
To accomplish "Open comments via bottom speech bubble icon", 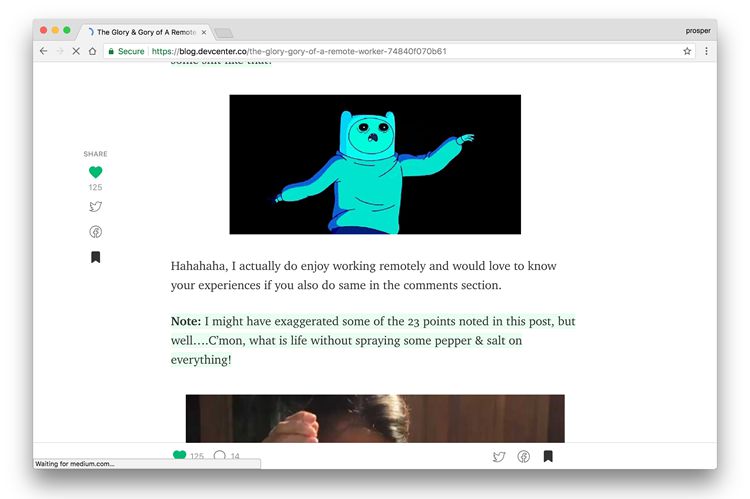I will point(219,456).
